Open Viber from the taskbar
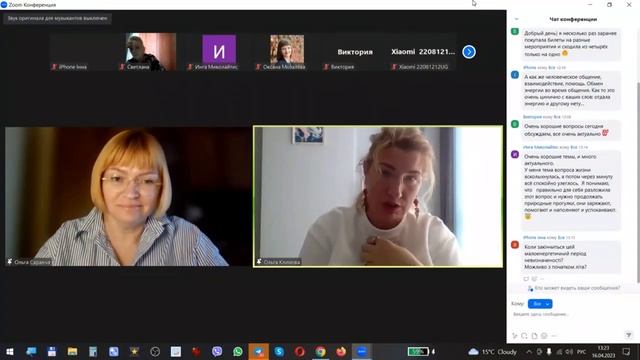 (x=217, y=351)
